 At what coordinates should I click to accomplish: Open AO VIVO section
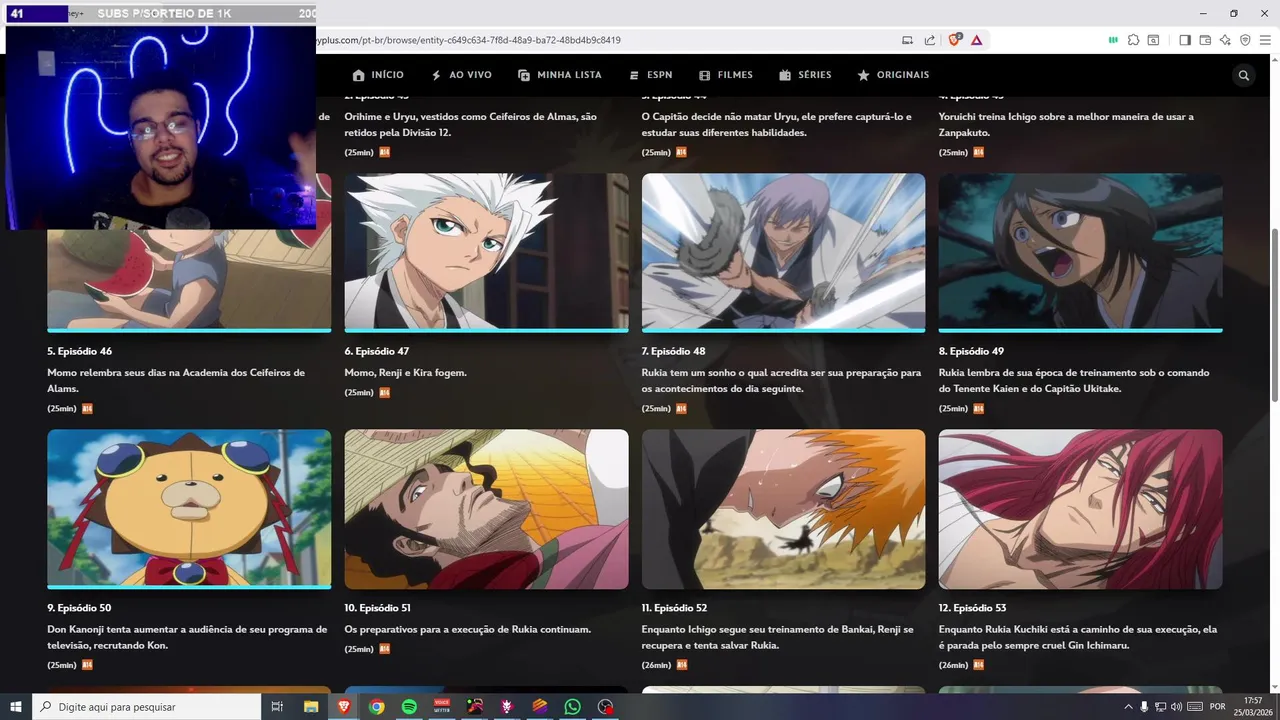point(461,75)
